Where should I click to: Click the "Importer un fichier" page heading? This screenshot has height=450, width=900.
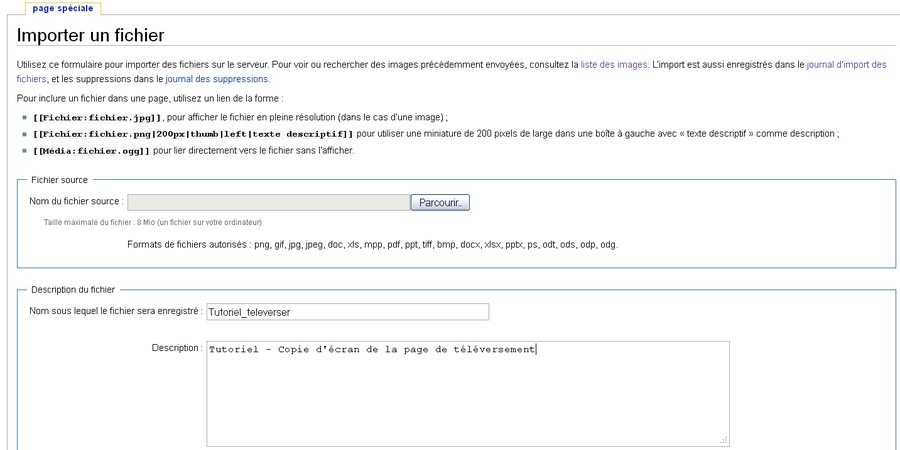point(91,36)
